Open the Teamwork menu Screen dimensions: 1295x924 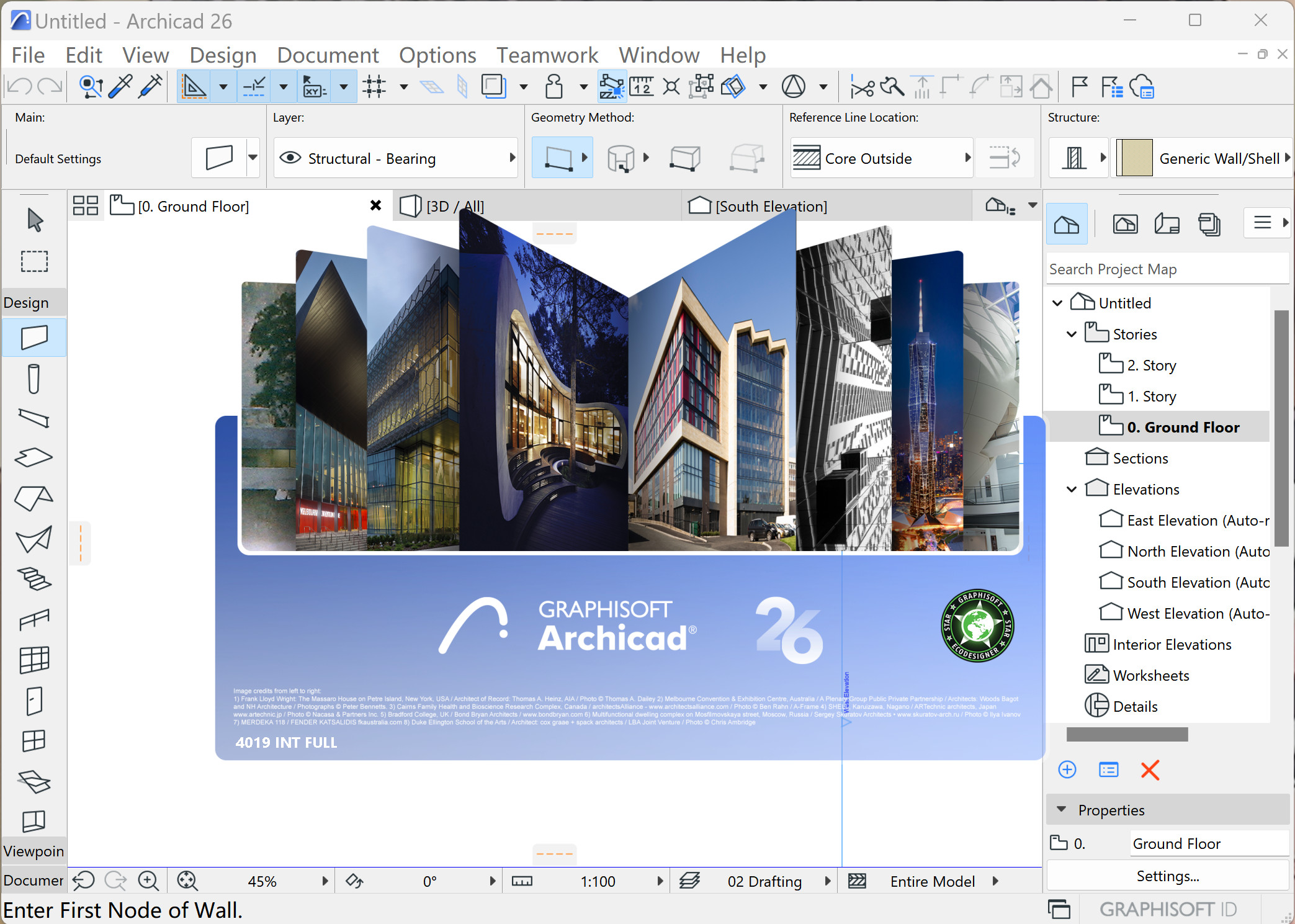[x=547, y=55]
